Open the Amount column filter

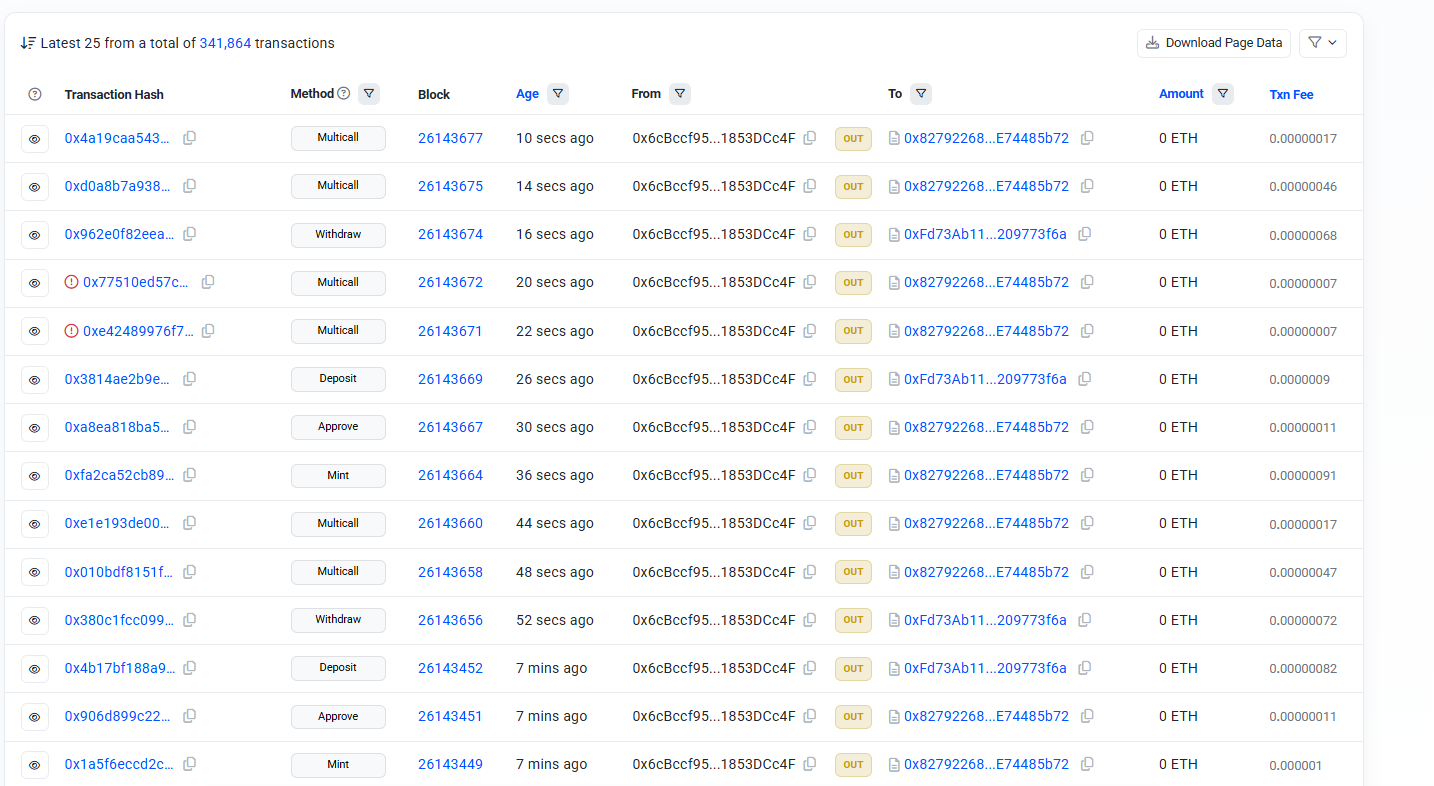tap(1222, 94)
